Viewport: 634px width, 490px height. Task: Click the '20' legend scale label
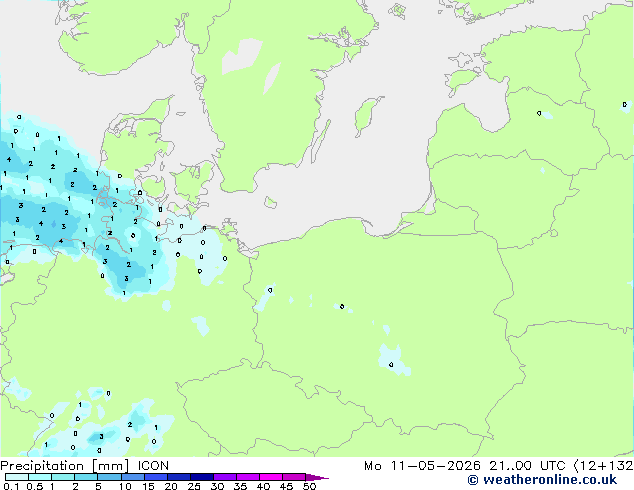171,486
